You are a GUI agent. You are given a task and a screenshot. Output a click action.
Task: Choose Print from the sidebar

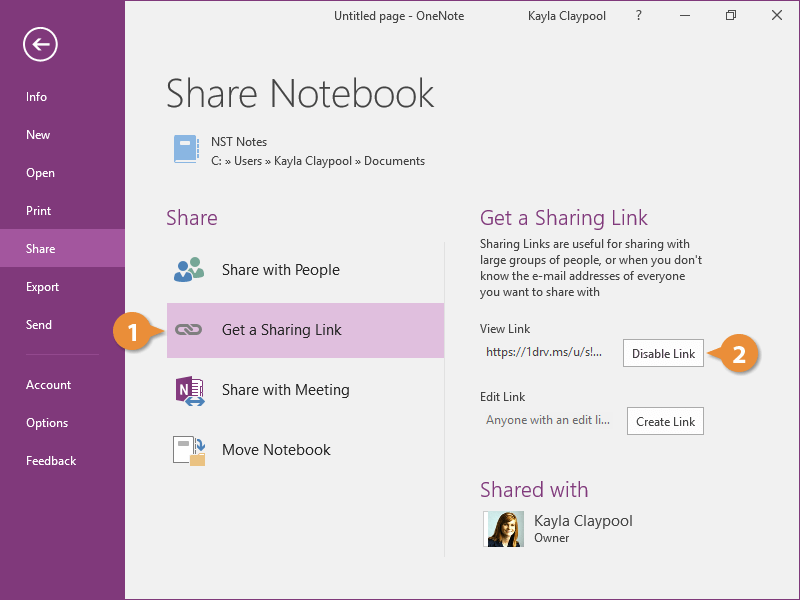(x=38, y=211)
